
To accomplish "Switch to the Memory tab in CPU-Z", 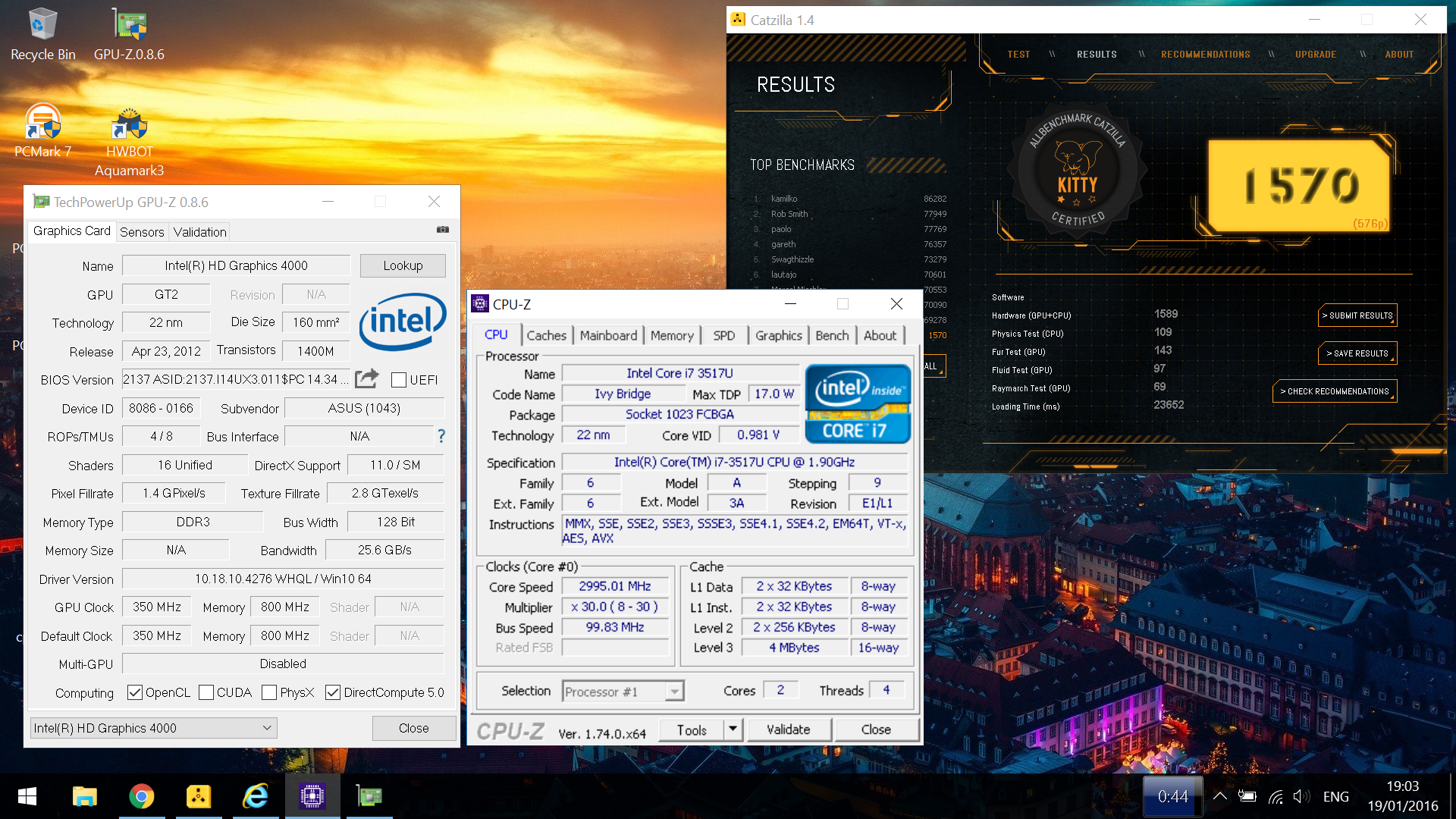I will (x=672, y=335).
